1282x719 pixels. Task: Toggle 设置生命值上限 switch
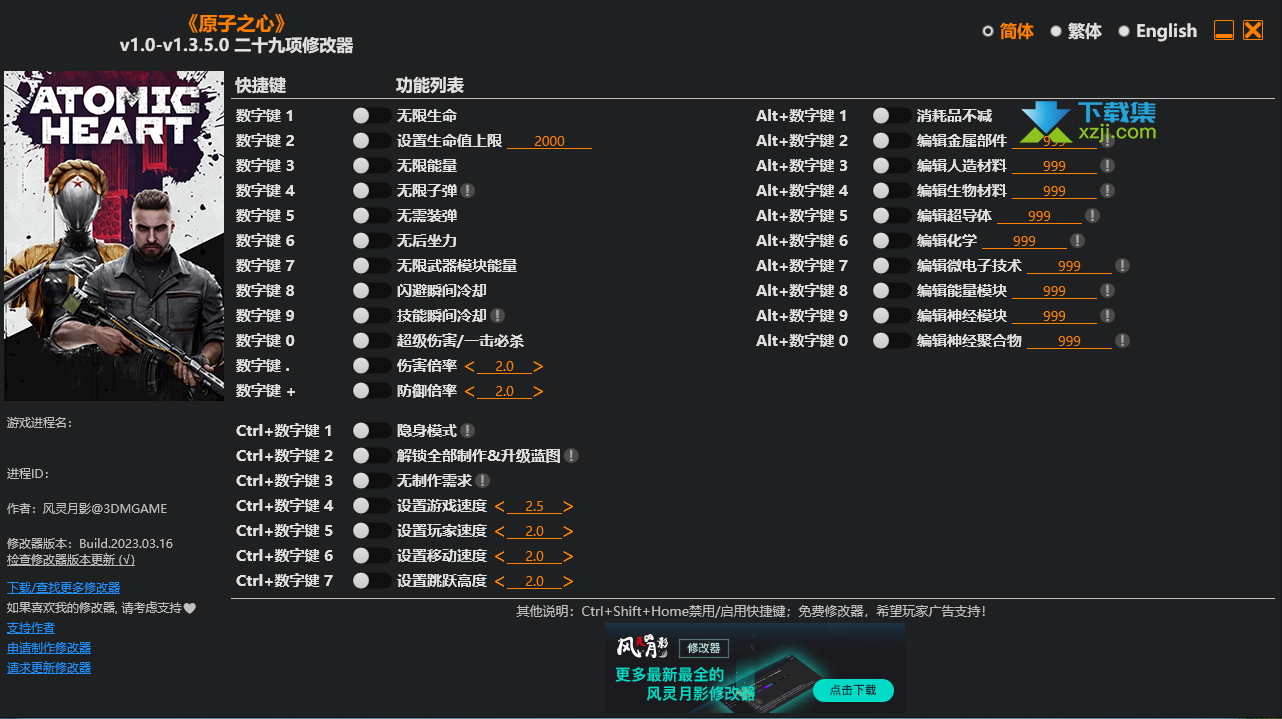coord(371,140)
